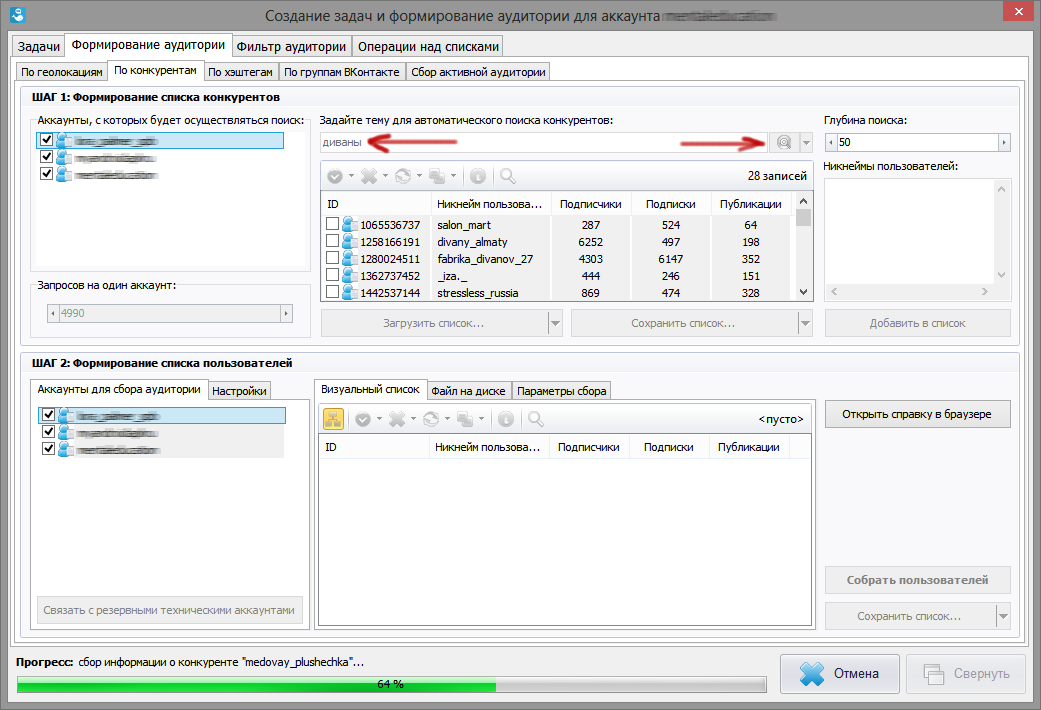The height and width of the screenshot is (710, 1041).
Task: Uncheck the middle search account in step 1
Action: pyautogui.click(x=46, y=157)
